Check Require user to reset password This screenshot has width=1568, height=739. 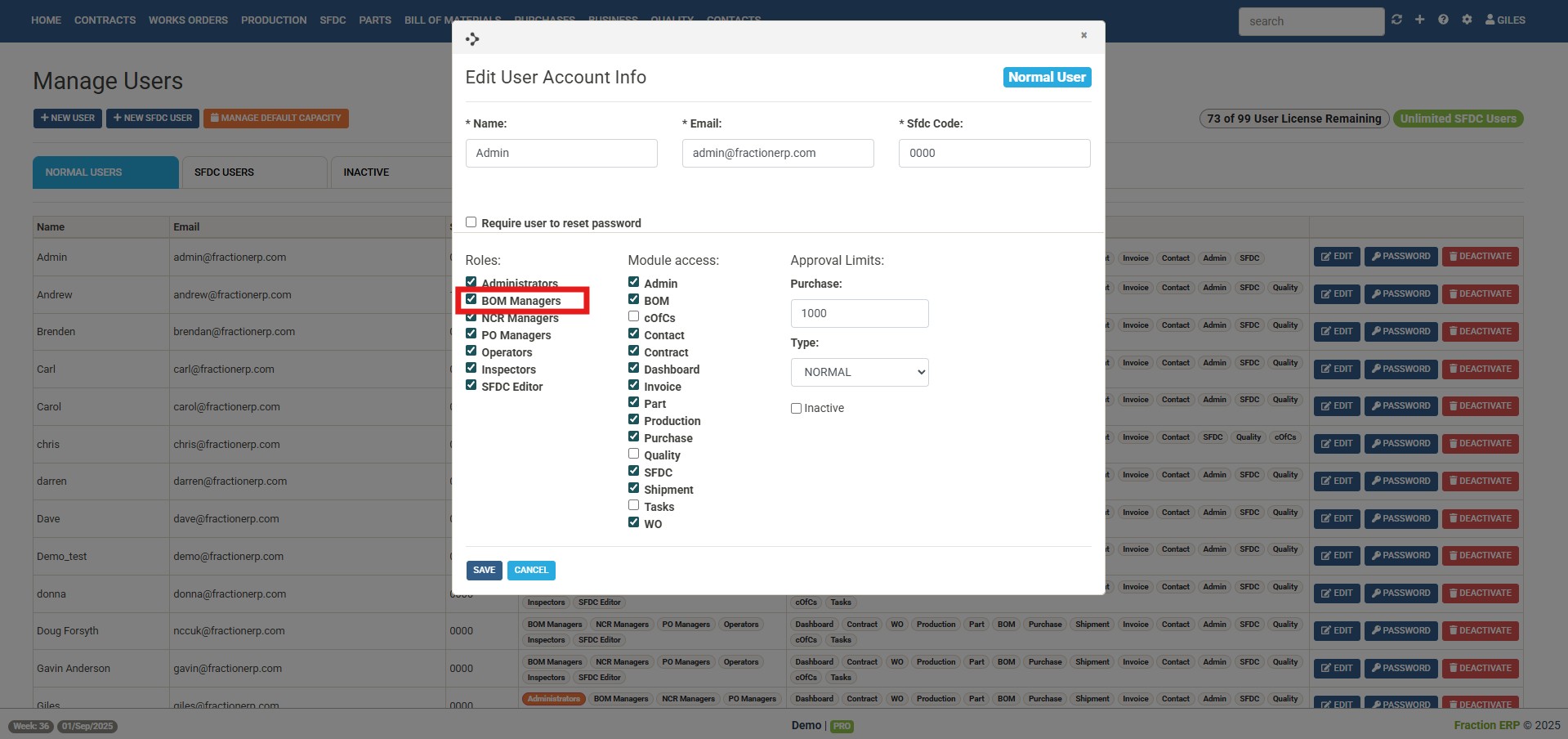pos(471,222)
